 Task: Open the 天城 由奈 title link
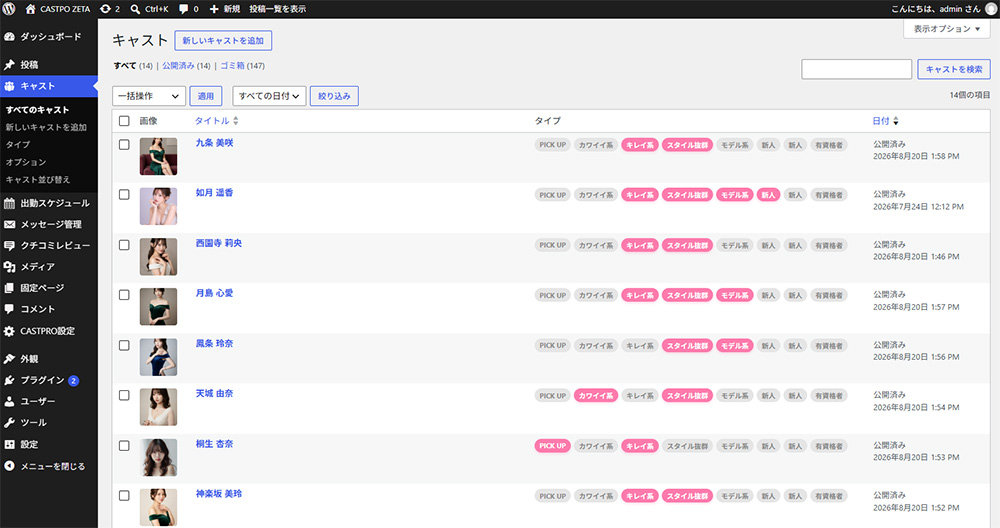214,393
